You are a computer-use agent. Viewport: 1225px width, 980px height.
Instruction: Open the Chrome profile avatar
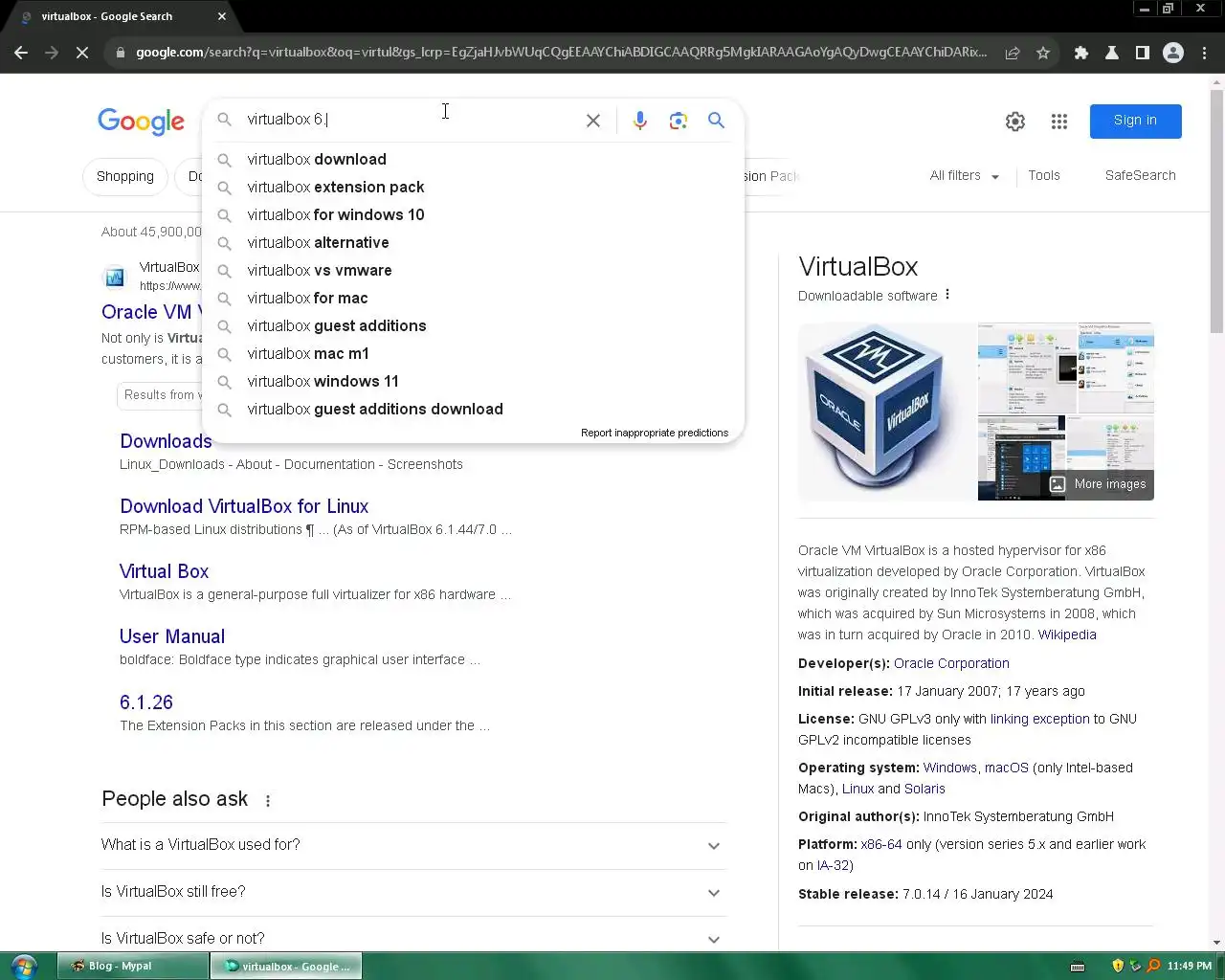[x=1173, y=53]
